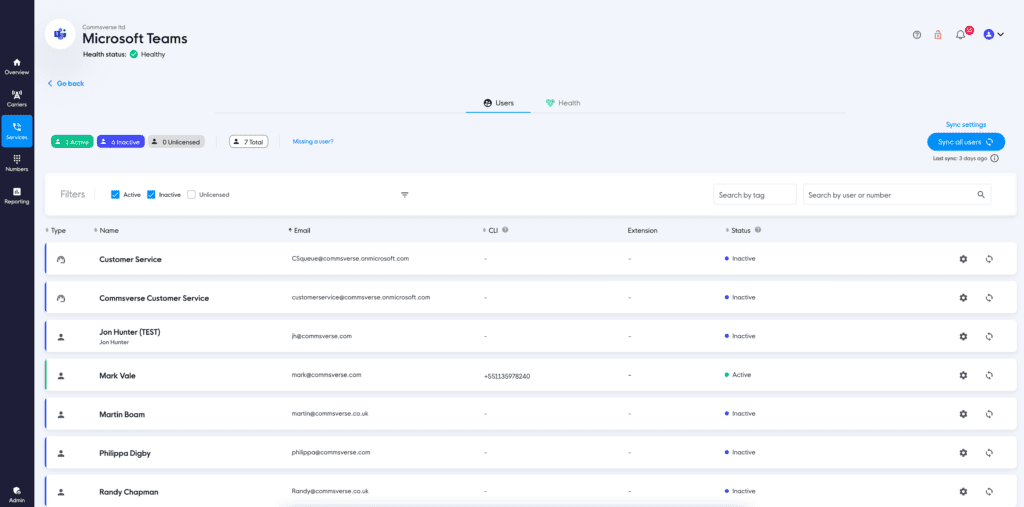The height and width of the screenshot is (507, 1024).
Task: Sync the Customer Service row user
Action: [989, 259]
